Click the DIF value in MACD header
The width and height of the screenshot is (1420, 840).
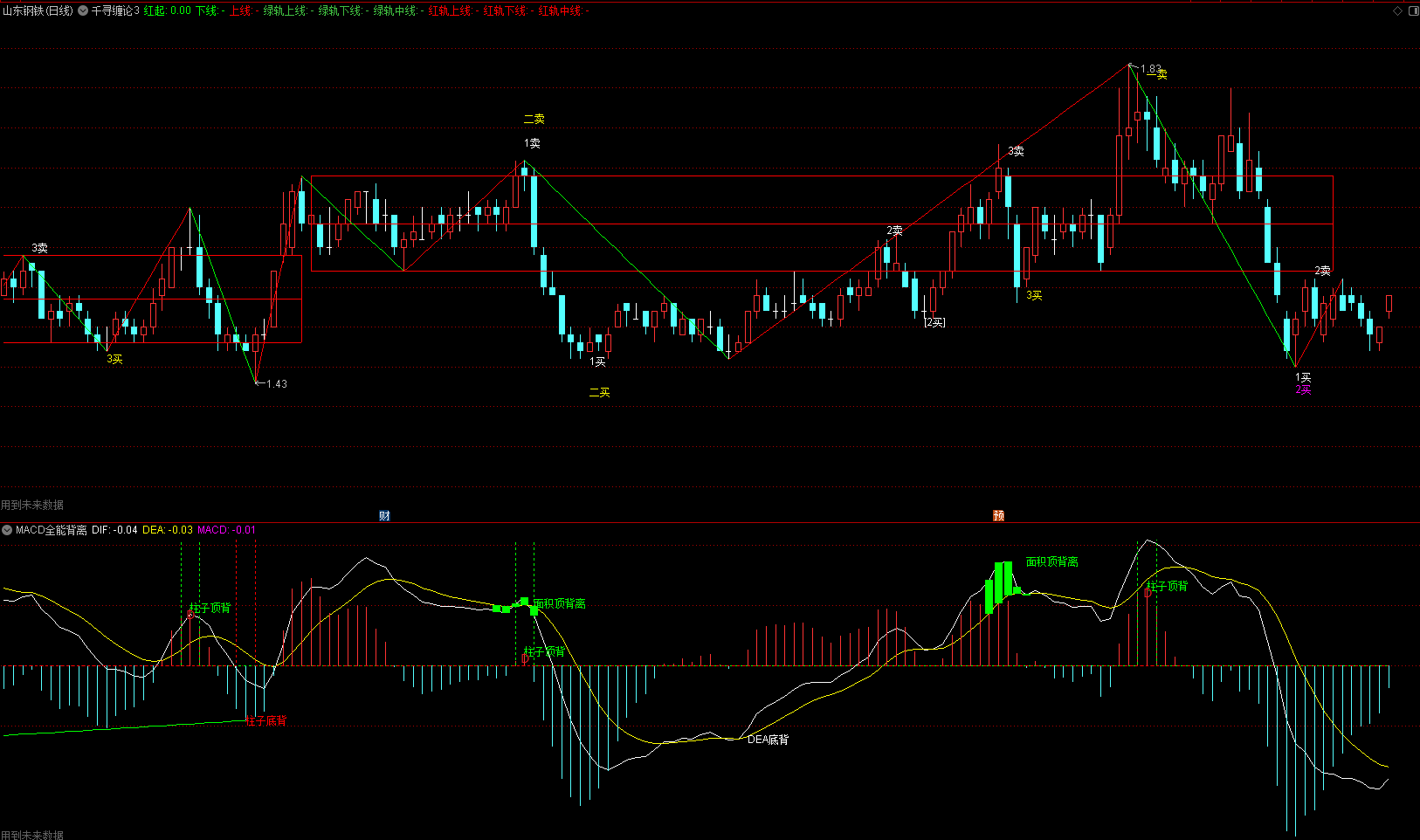pos(114,530)
